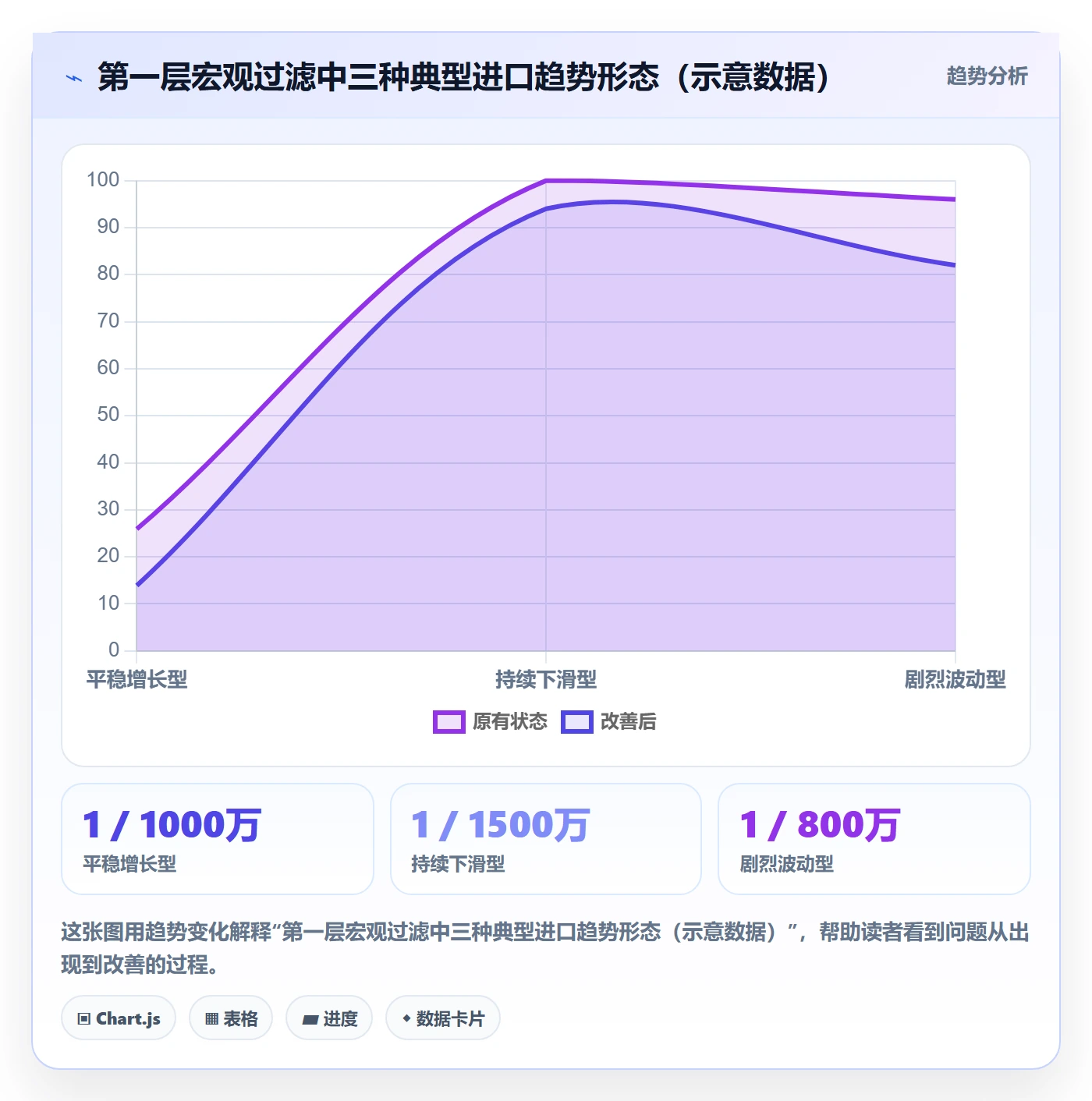Select the Chart.js tag chip

pyautogui.click(x=119, y=1018)
